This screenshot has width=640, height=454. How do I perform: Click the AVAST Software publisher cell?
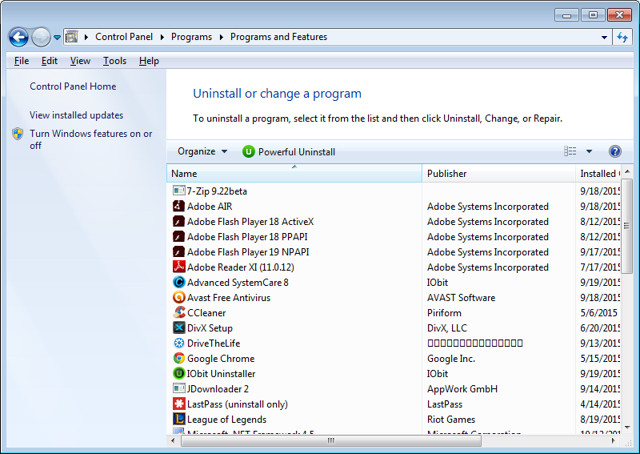(461, 298)
